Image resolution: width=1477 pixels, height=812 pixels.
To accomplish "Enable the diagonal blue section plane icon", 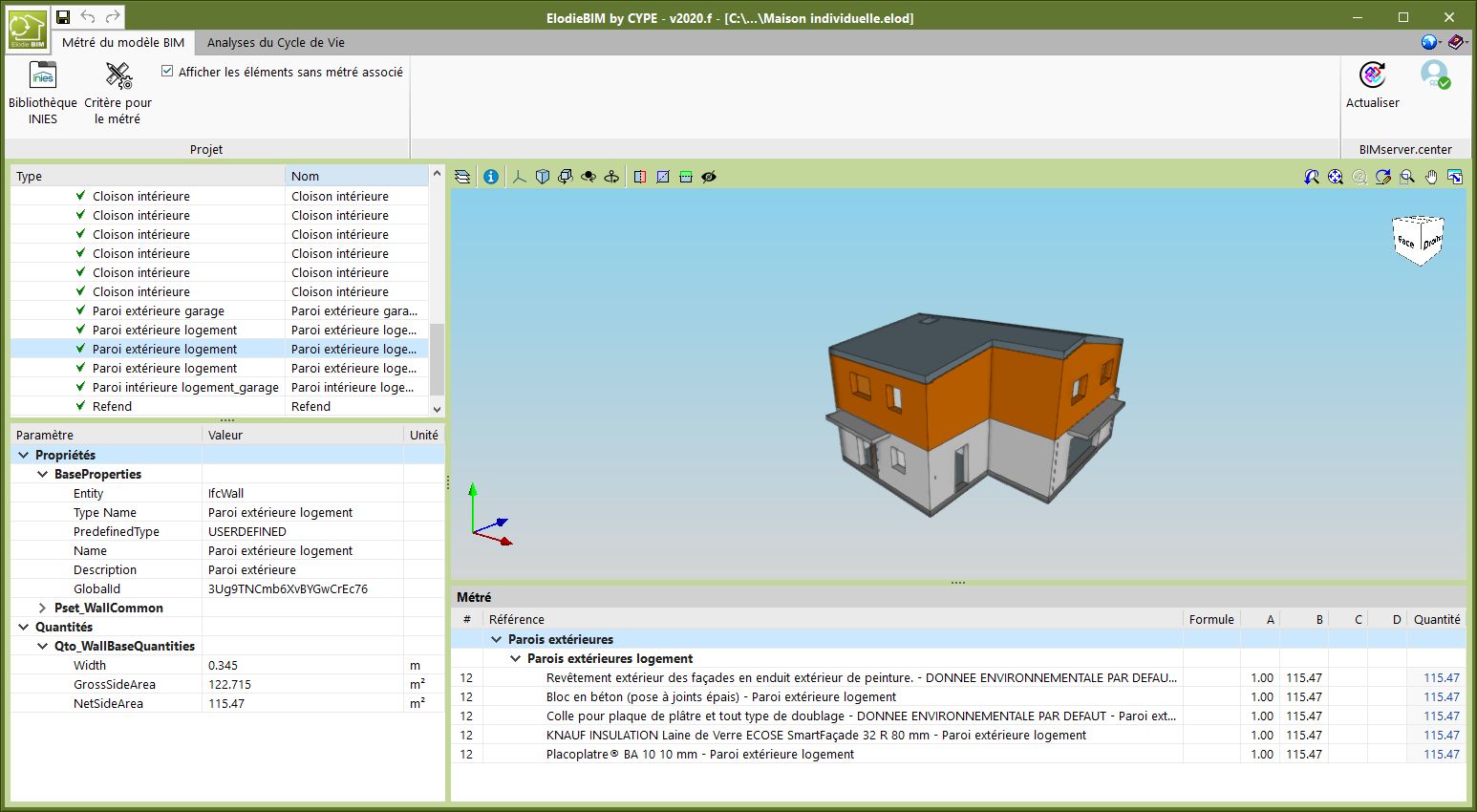I will tap(663, 177).
